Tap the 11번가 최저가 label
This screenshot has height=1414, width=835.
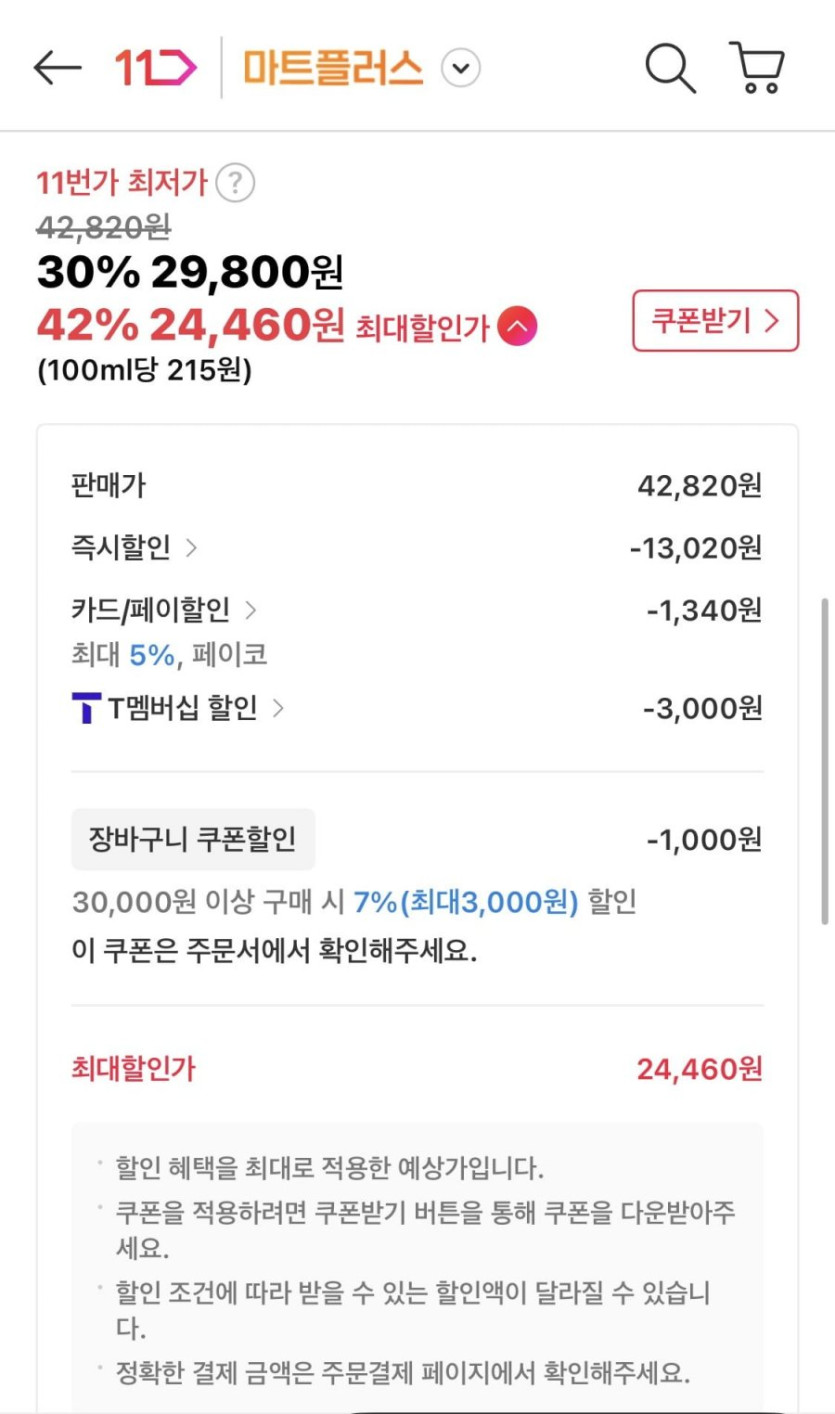(122, 183)
